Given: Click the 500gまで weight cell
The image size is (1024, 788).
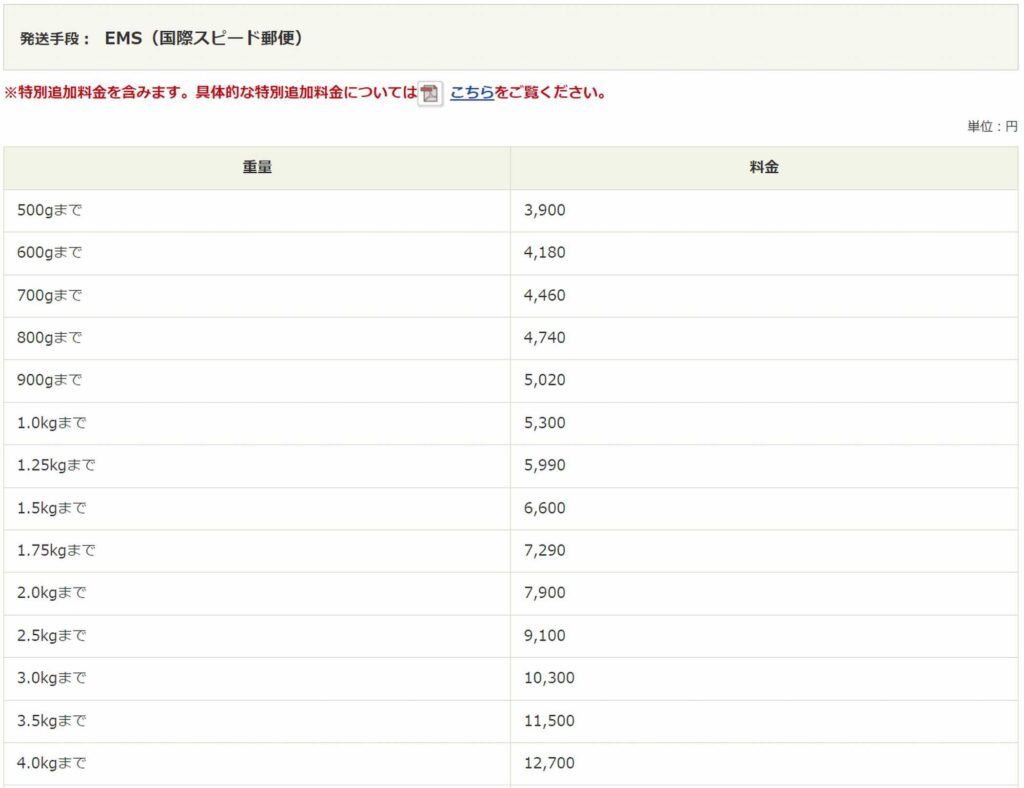Looking at the screenshot, I should 49,210.
